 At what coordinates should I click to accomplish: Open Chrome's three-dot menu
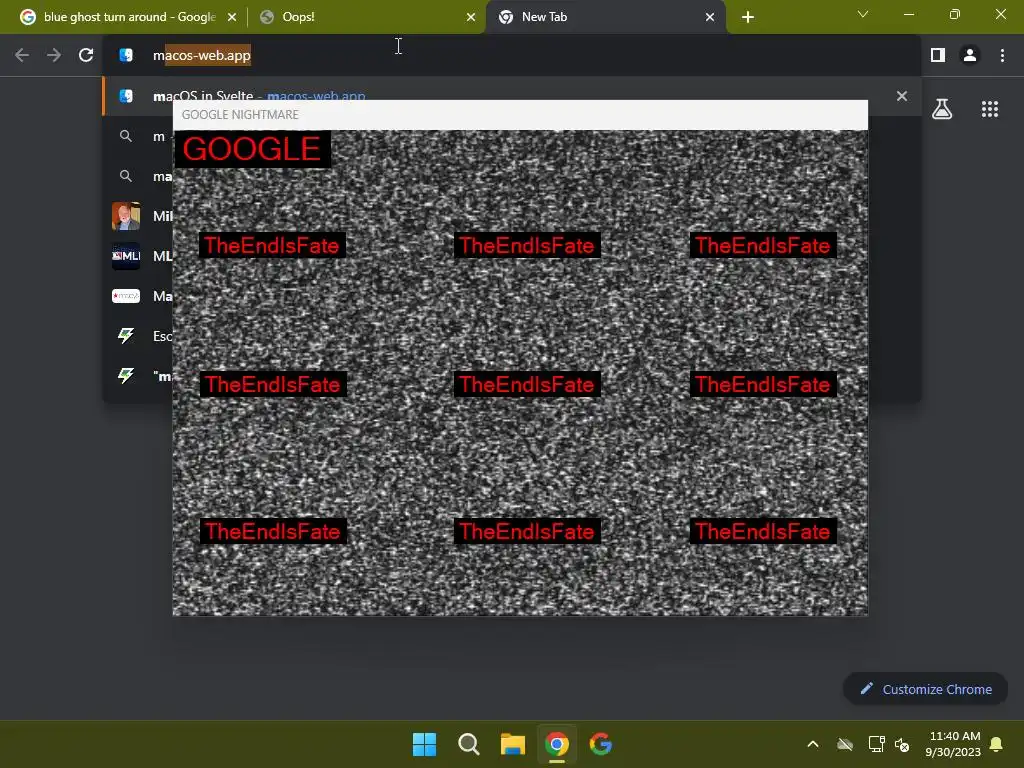[1002, 56]
